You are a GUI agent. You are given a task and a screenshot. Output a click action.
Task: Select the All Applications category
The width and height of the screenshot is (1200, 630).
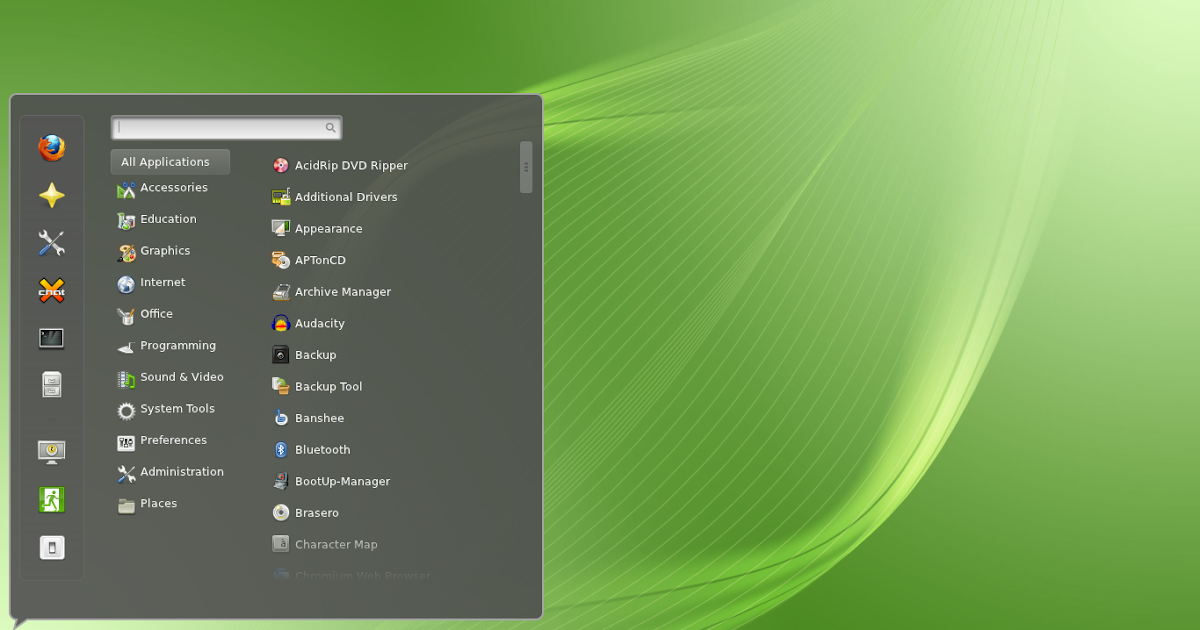coord(168,162)
